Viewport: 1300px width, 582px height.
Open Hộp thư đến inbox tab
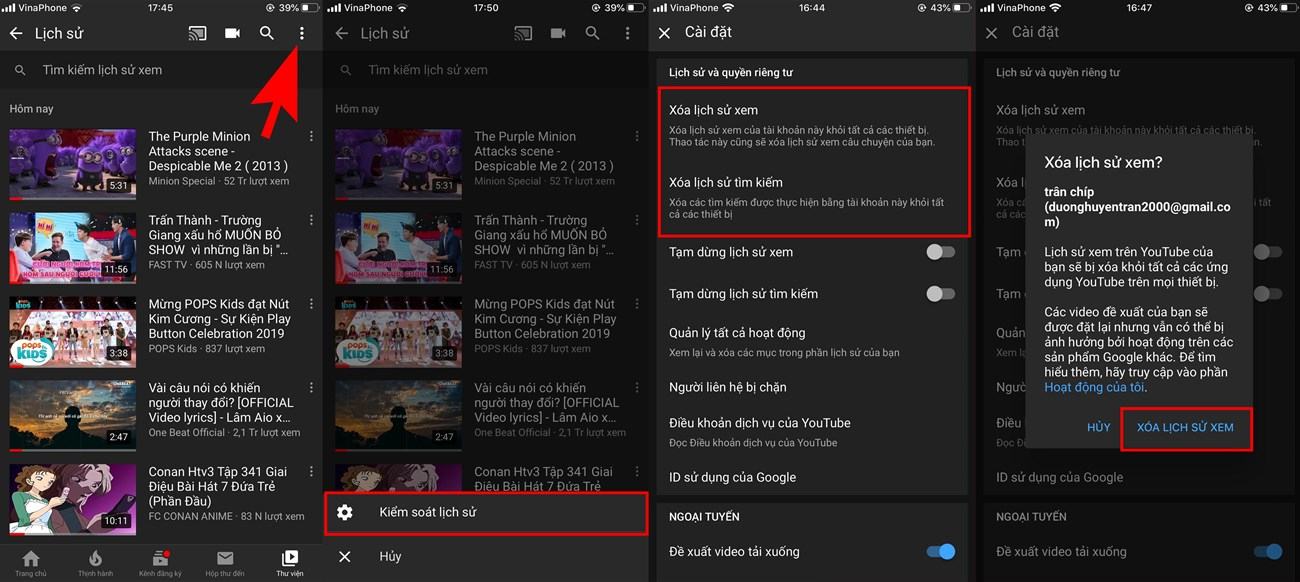[225, 563]
